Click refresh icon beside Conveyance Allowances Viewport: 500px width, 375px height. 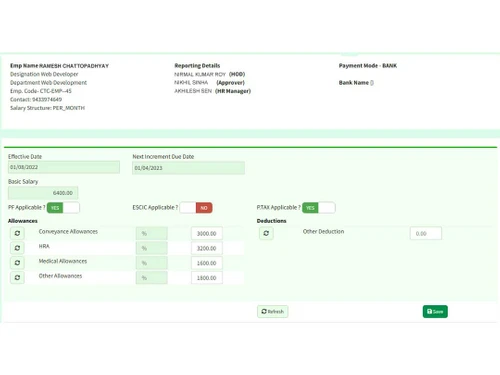point(17,233)
